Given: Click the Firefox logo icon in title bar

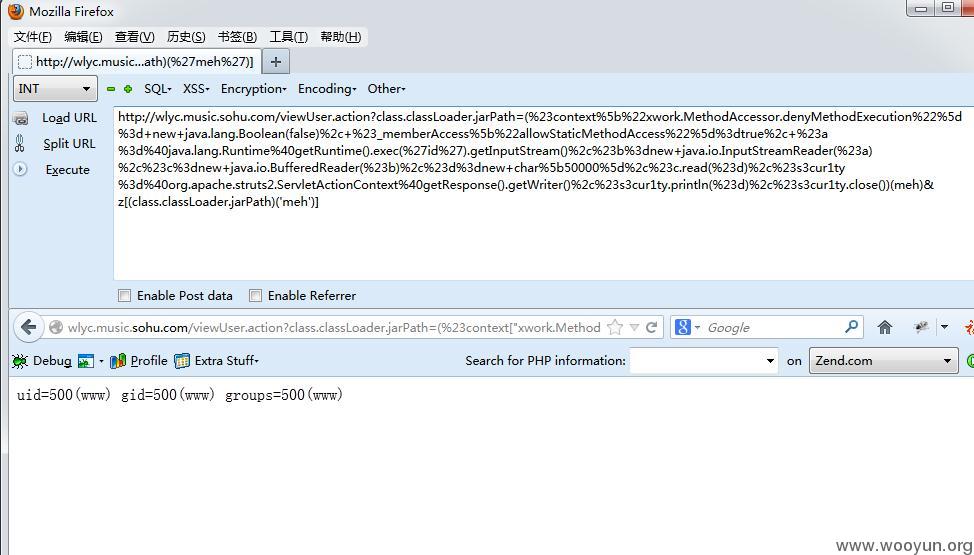Looking at the screenshot, I should pyautogui.click(x=16, y=11).
